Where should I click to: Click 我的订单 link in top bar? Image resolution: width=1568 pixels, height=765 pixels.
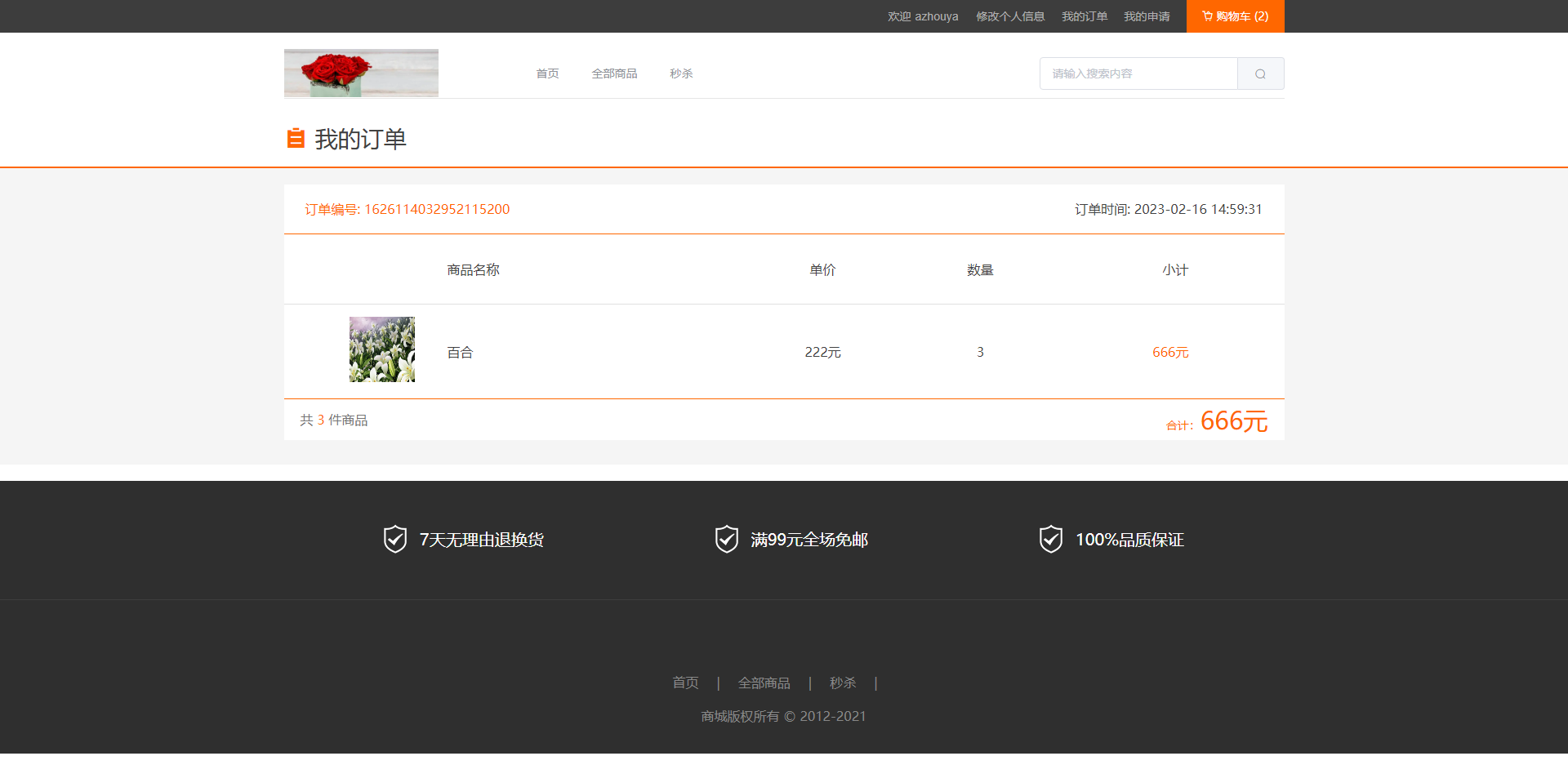[1085, 16]
